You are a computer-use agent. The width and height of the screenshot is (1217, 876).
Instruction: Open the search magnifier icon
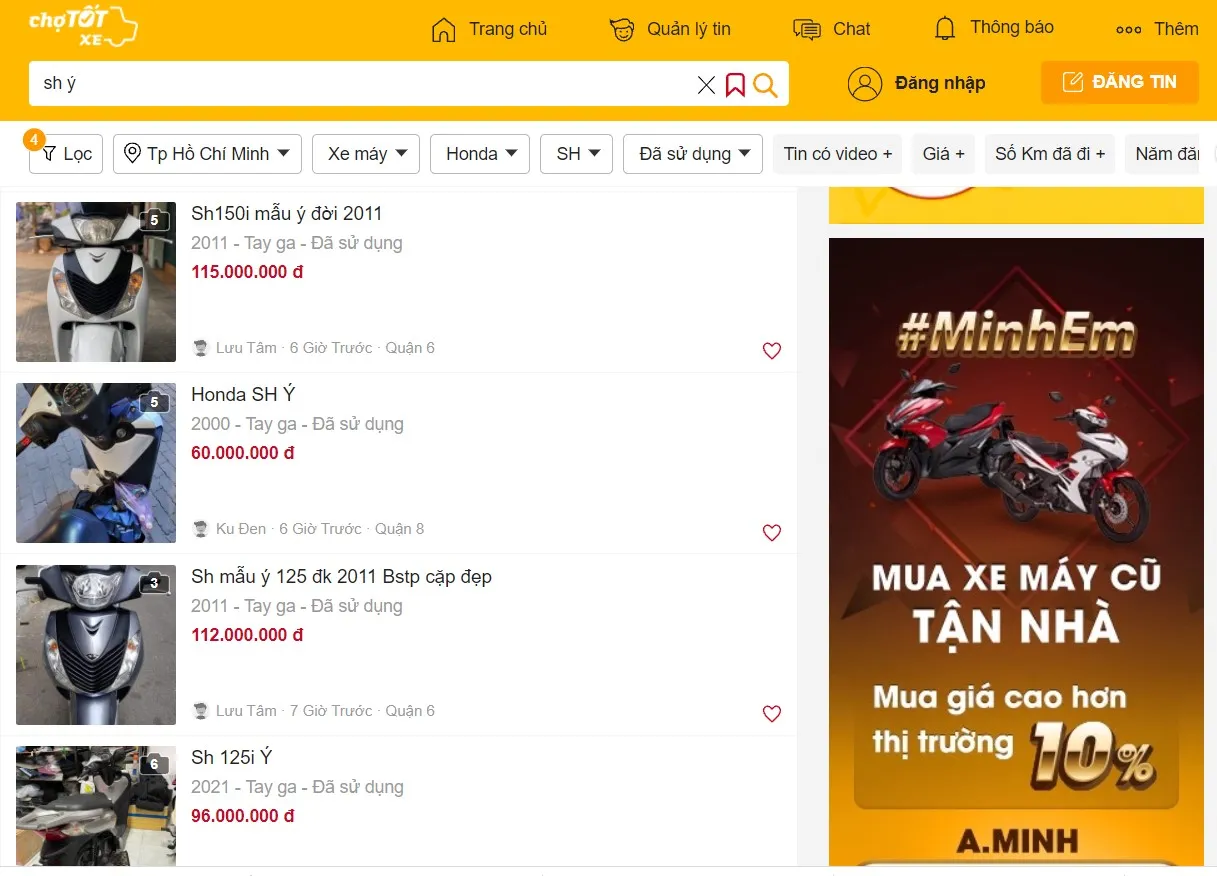point(765,84)
